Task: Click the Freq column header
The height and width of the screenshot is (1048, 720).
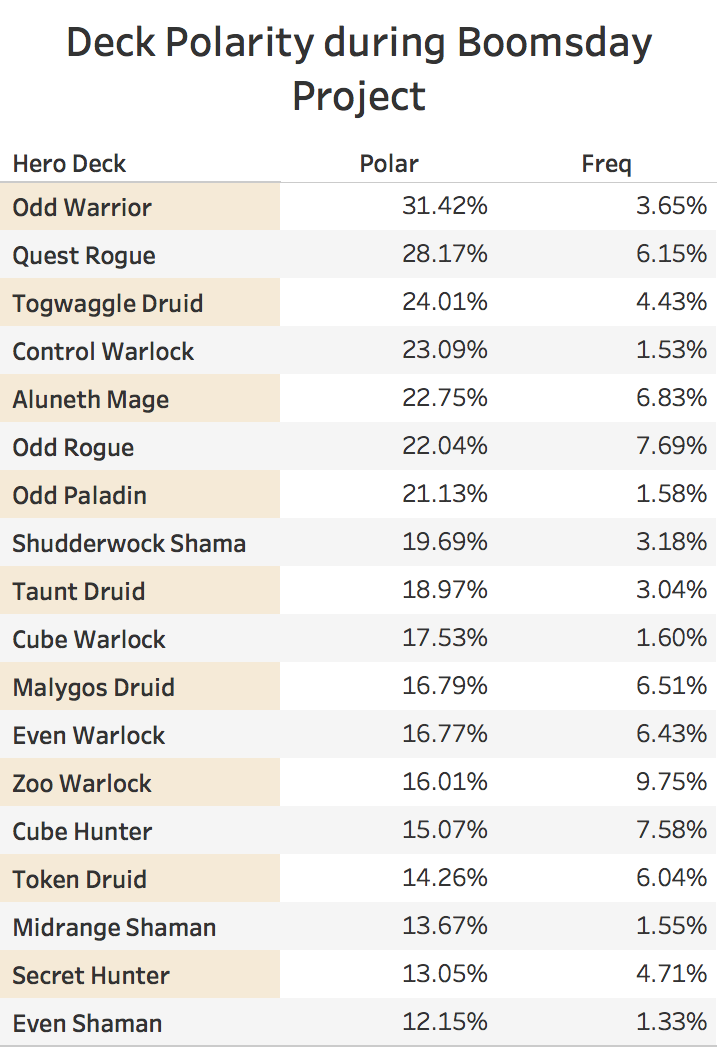Action: (606, 164)
